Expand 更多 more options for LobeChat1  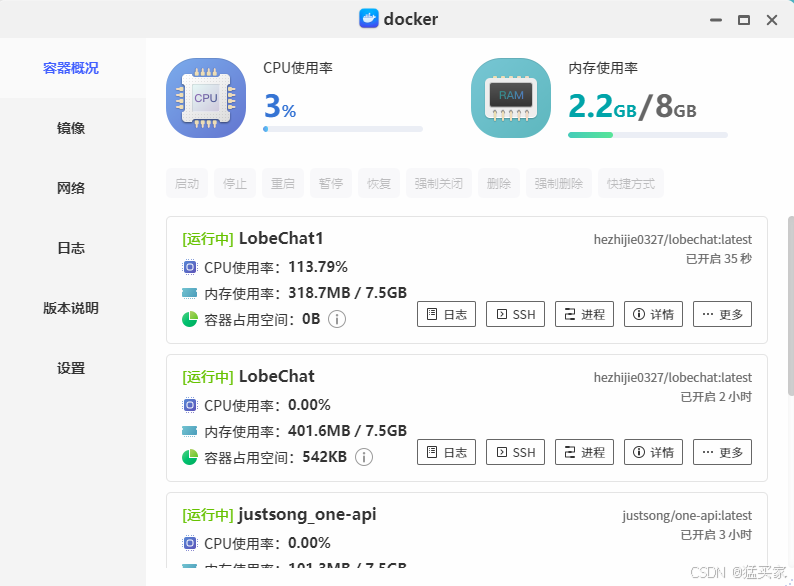click(722, 314)
